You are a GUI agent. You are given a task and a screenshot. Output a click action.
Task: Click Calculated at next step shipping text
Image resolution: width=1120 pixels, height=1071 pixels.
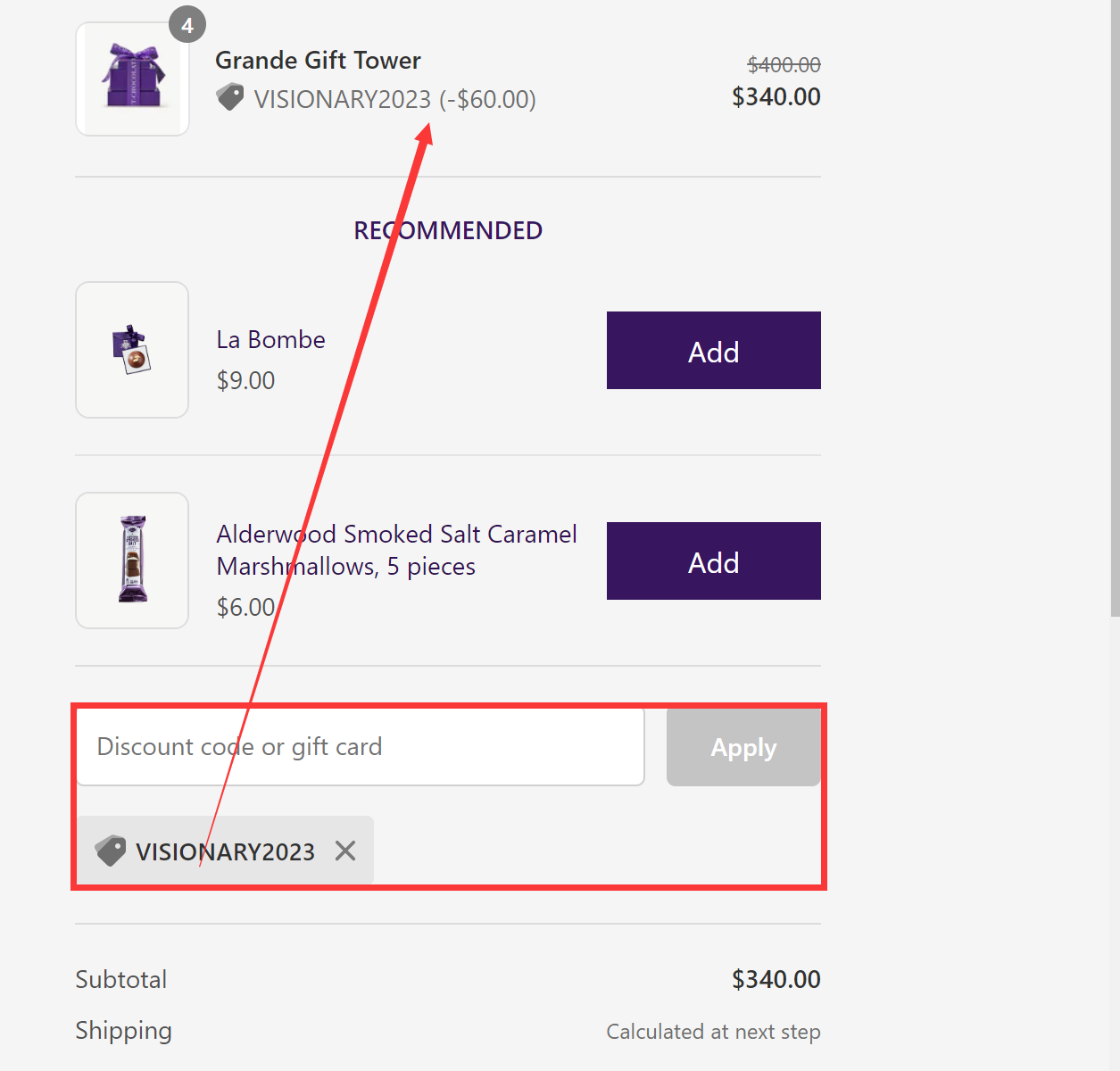[x=713, y=1031]
